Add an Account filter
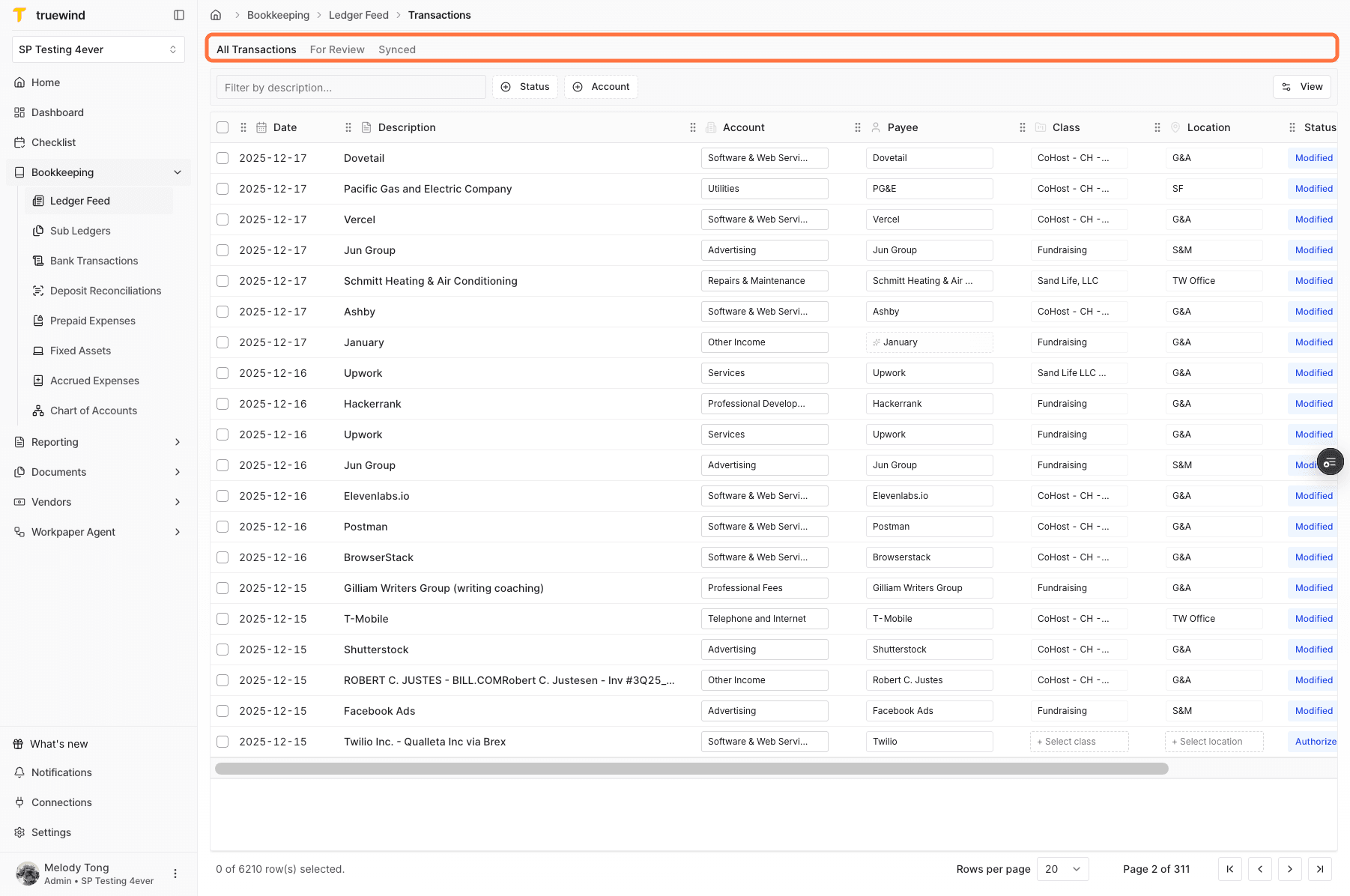1350x896 pixels. click(601, 87)
